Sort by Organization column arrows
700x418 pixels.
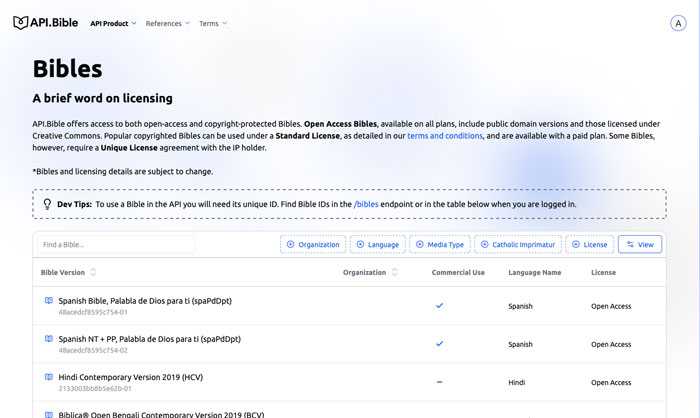[x=394, y=272]
